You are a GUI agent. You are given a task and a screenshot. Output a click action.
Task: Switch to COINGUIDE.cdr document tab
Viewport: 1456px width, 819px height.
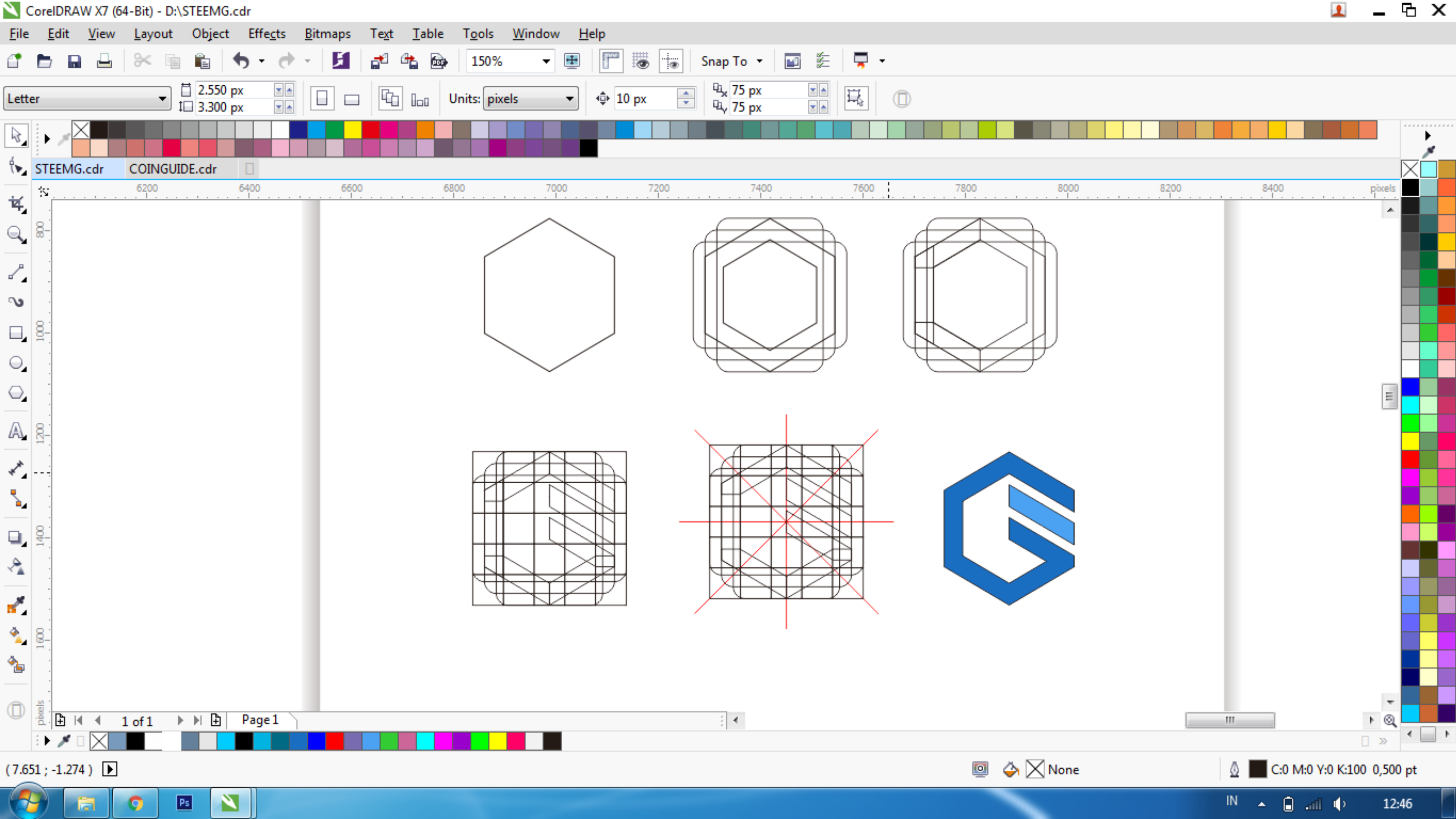tap(173, 169)
